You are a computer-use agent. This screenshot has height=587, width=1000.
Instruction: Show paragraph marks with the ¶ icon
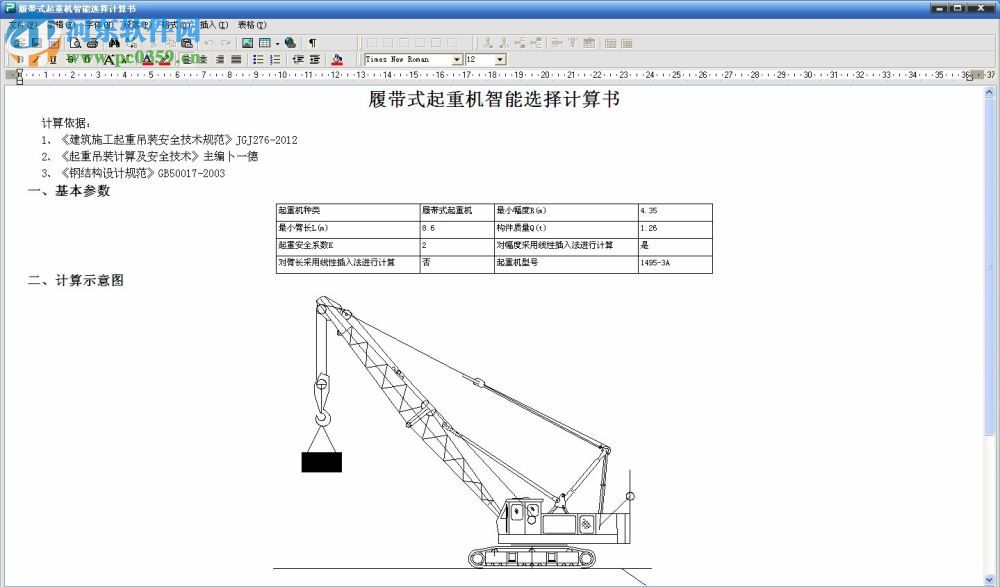(313, 42)
